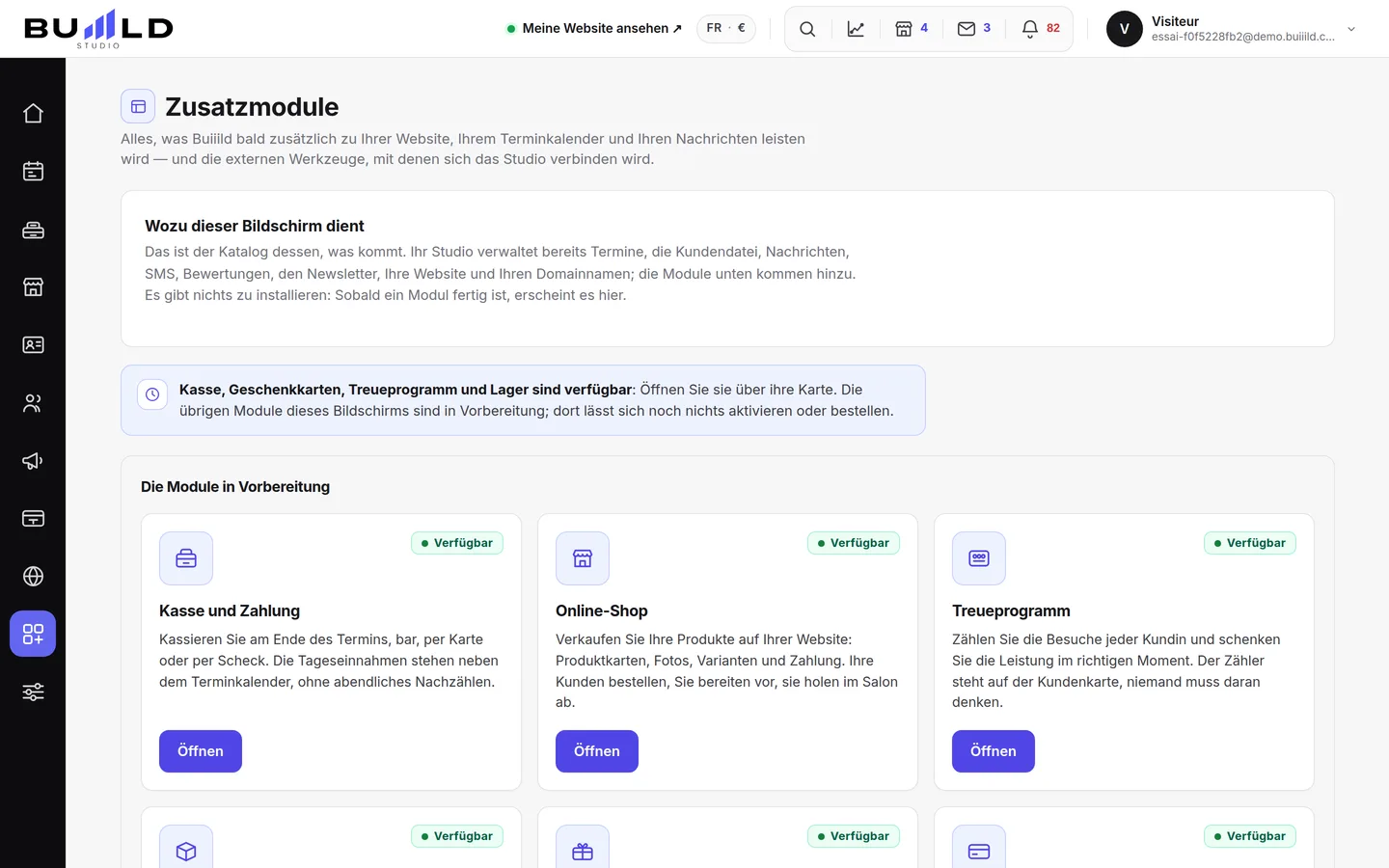Click the Buiiild Studio logo
The image size is (1389, 868).
click(98, 29)
